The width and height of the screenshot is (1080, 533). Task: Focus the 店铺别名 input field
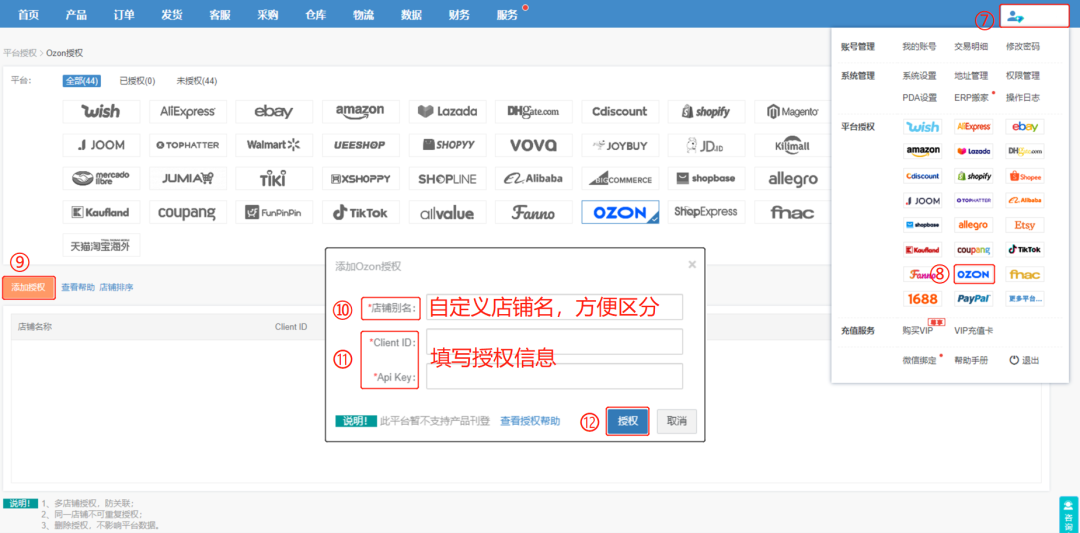coord(554,307)
